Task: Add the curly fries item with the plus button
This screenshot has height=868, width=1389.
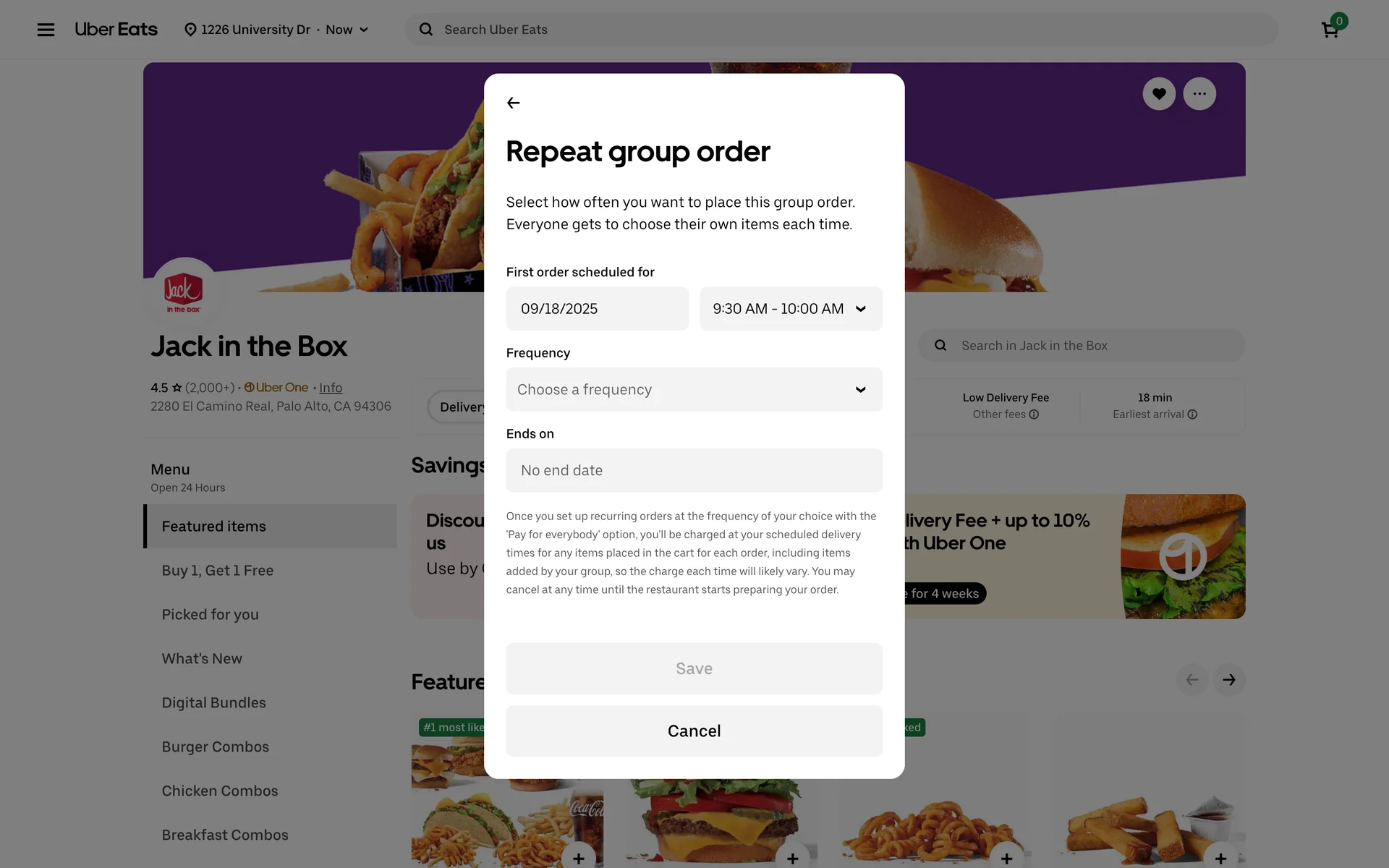Action: [x=1006, y=858]
